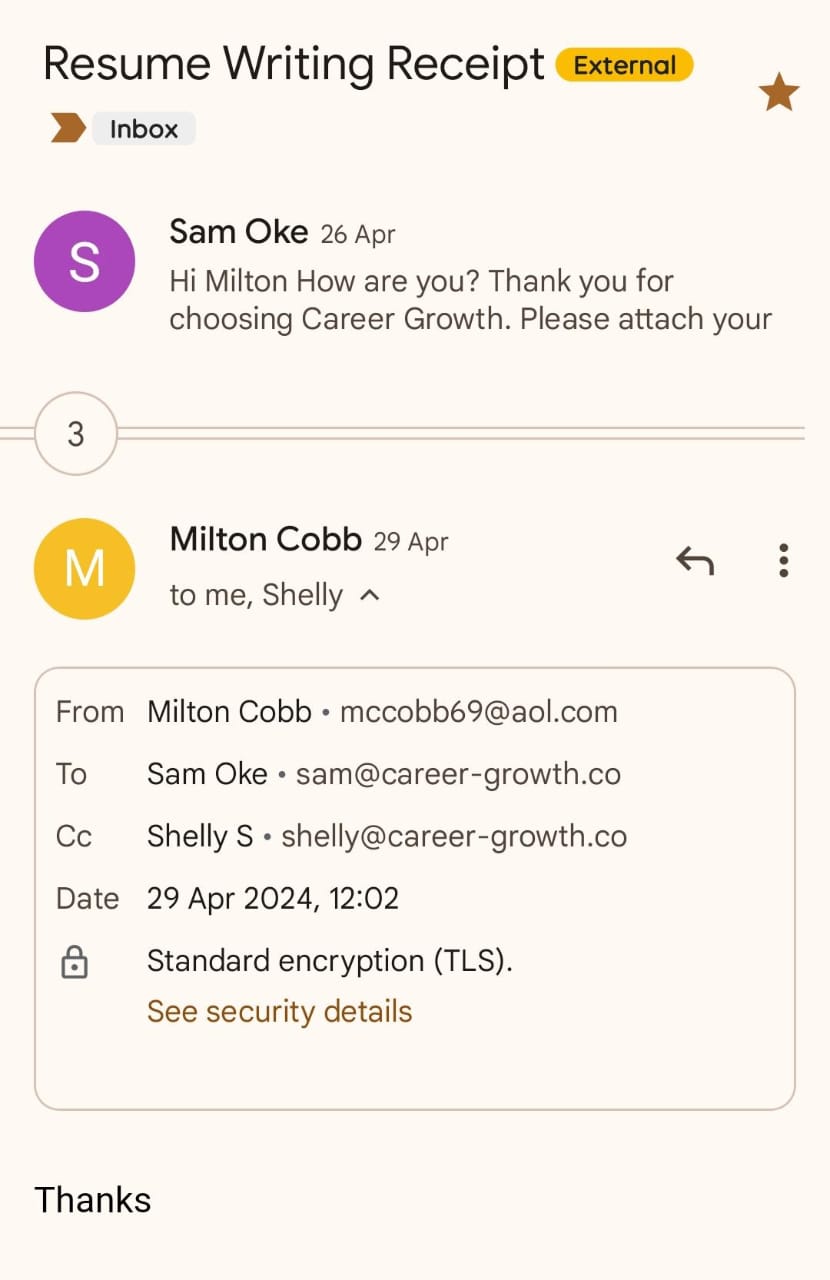
Task: Click the Resume Writing Receipt subject
Action: click(294, 64)
